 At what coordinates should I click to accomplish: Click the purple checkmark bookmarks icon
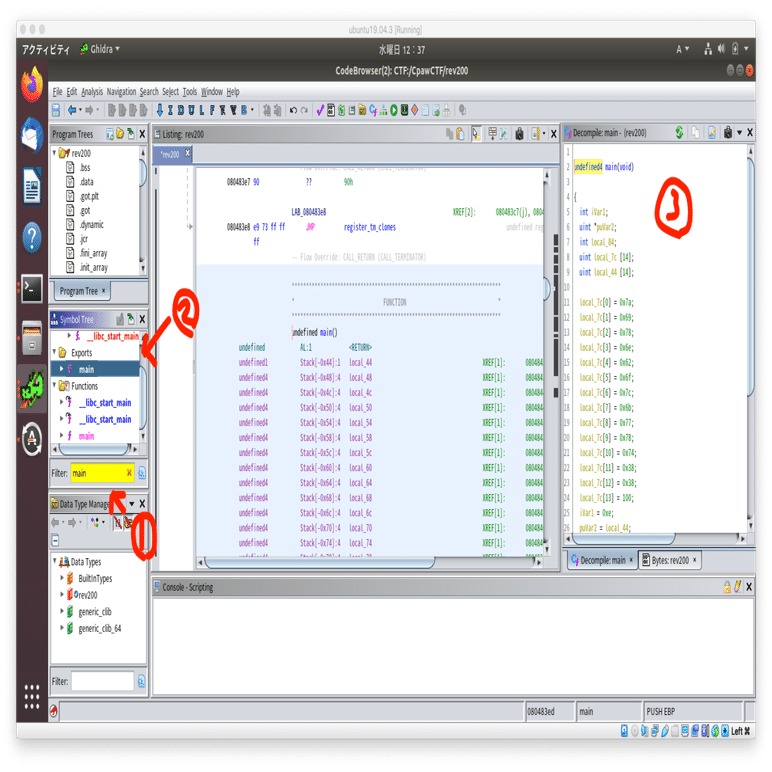pos(320,110)
